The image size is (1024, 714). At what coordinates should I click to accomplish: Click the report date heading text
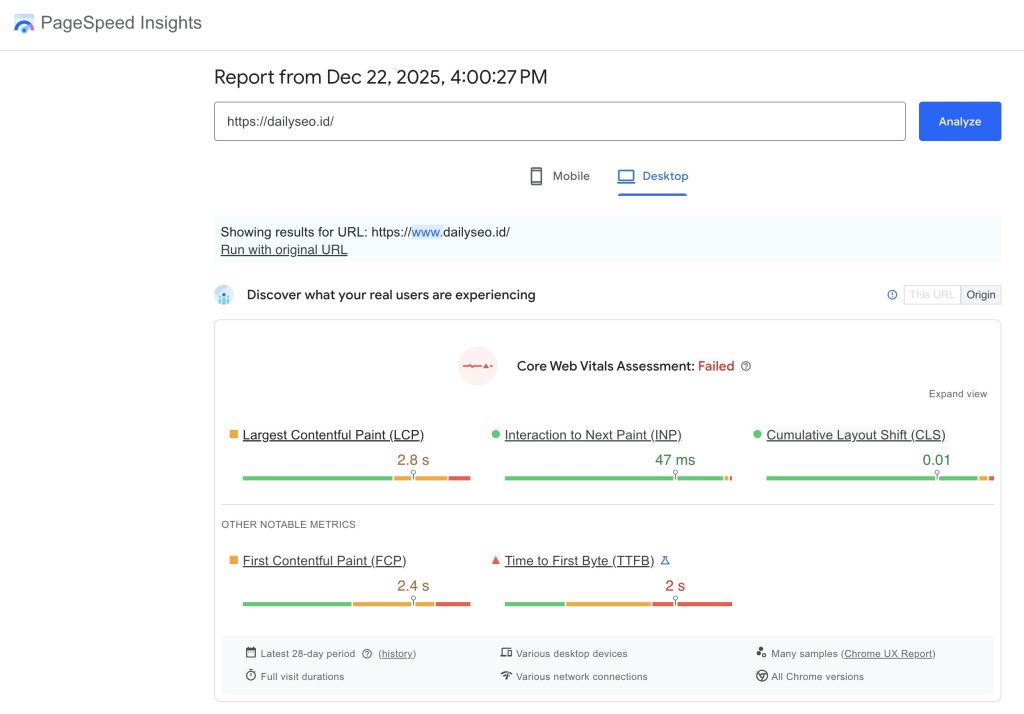(381, 77)
